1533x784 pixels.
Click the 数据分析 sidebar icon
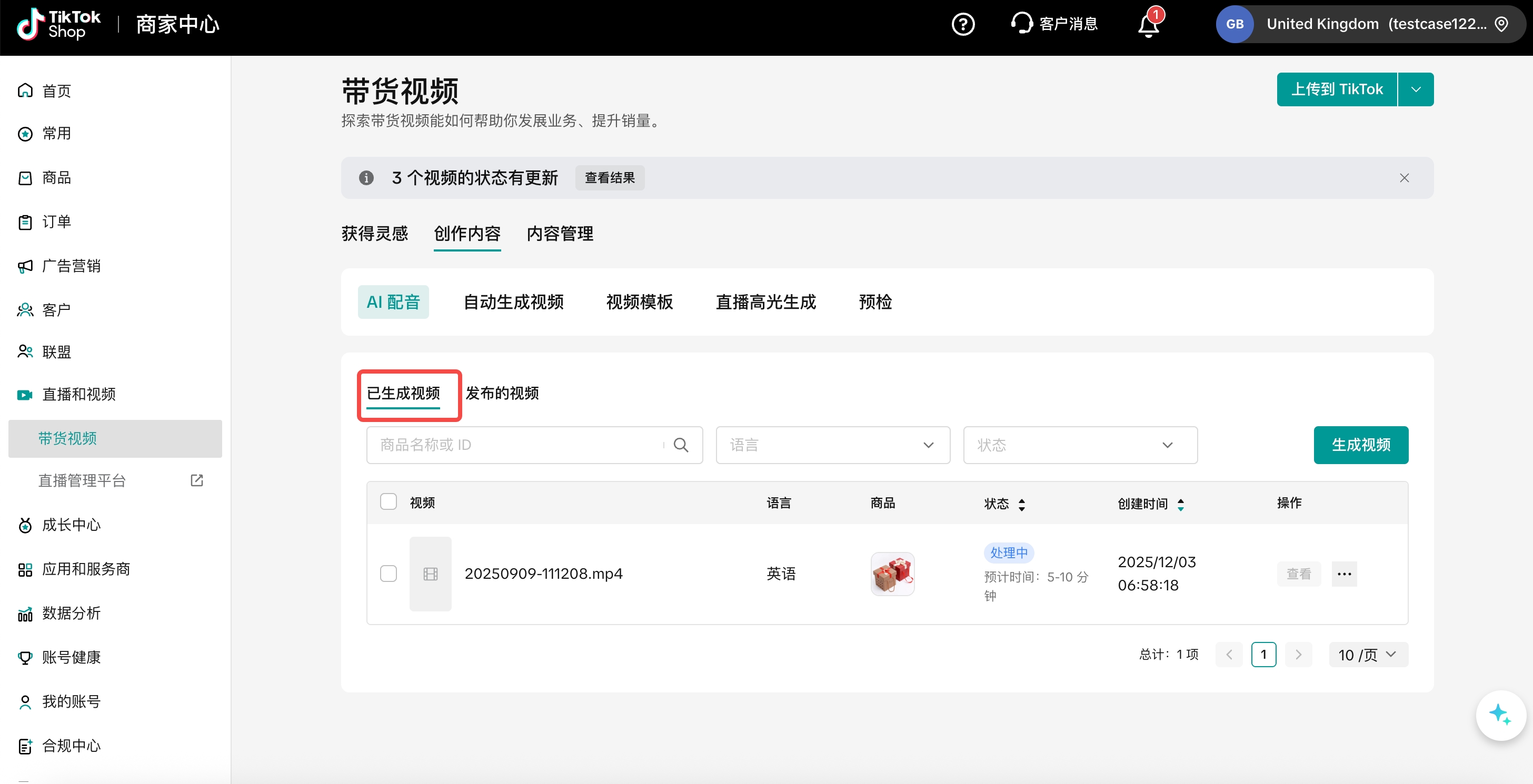click(x=25, y=614)
